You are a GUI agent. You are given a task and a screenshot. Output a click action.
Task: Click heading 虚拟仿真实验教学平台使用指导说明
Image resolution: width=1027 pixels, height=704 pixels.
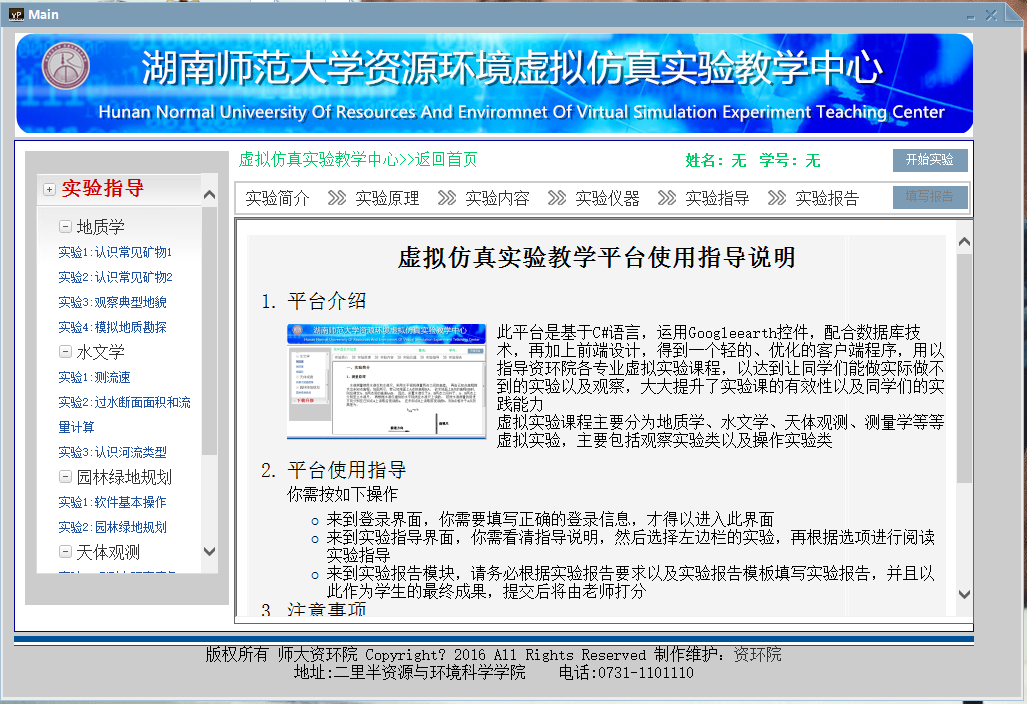[597, 257]
